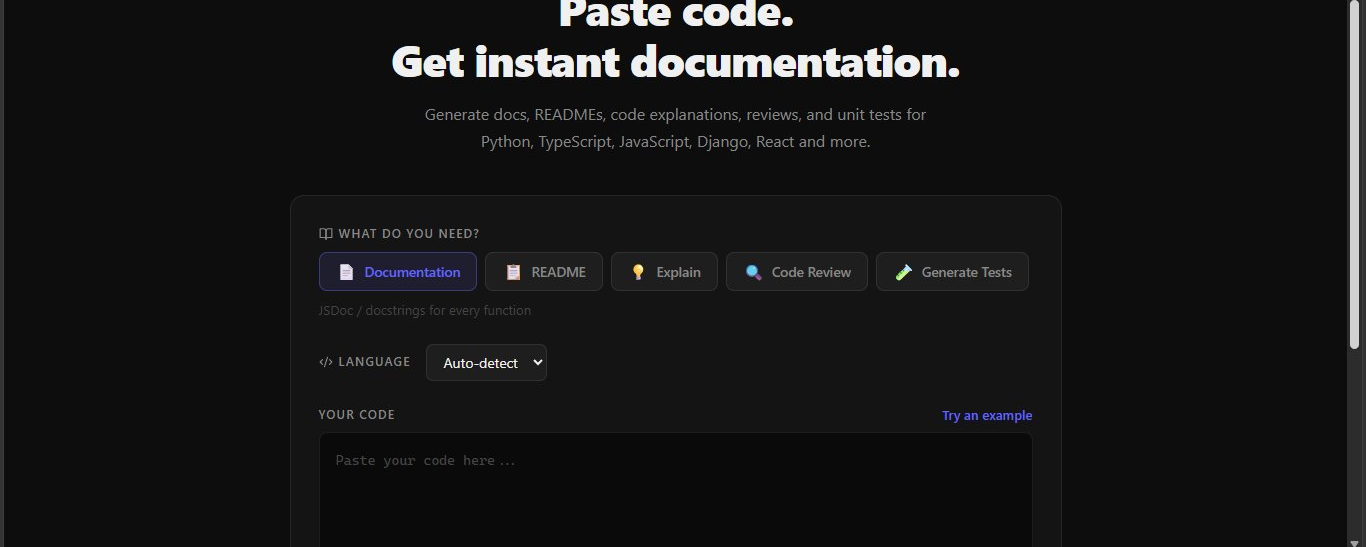The image size is (1366, 547).
Task: Click the code brackets icon beside Language
Action: [325, 362]
